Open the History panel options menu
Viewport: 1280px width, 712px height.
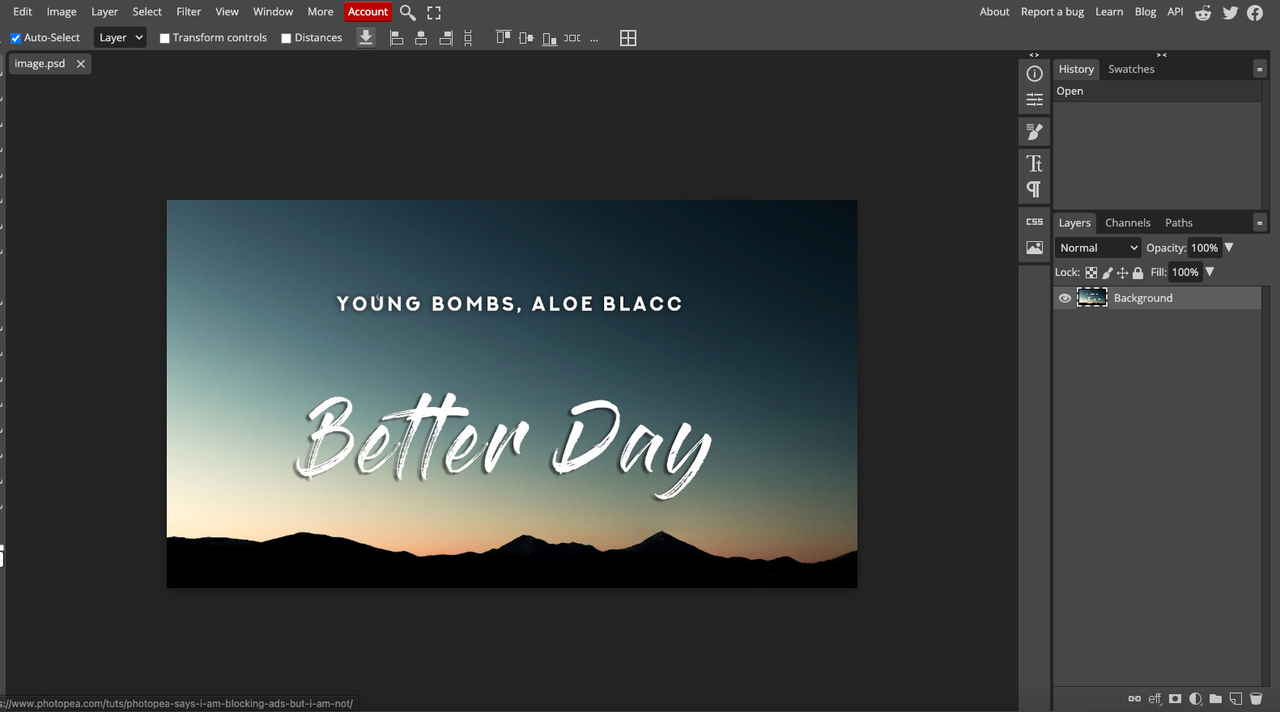pyautogui.click(x=1260, y=69)
